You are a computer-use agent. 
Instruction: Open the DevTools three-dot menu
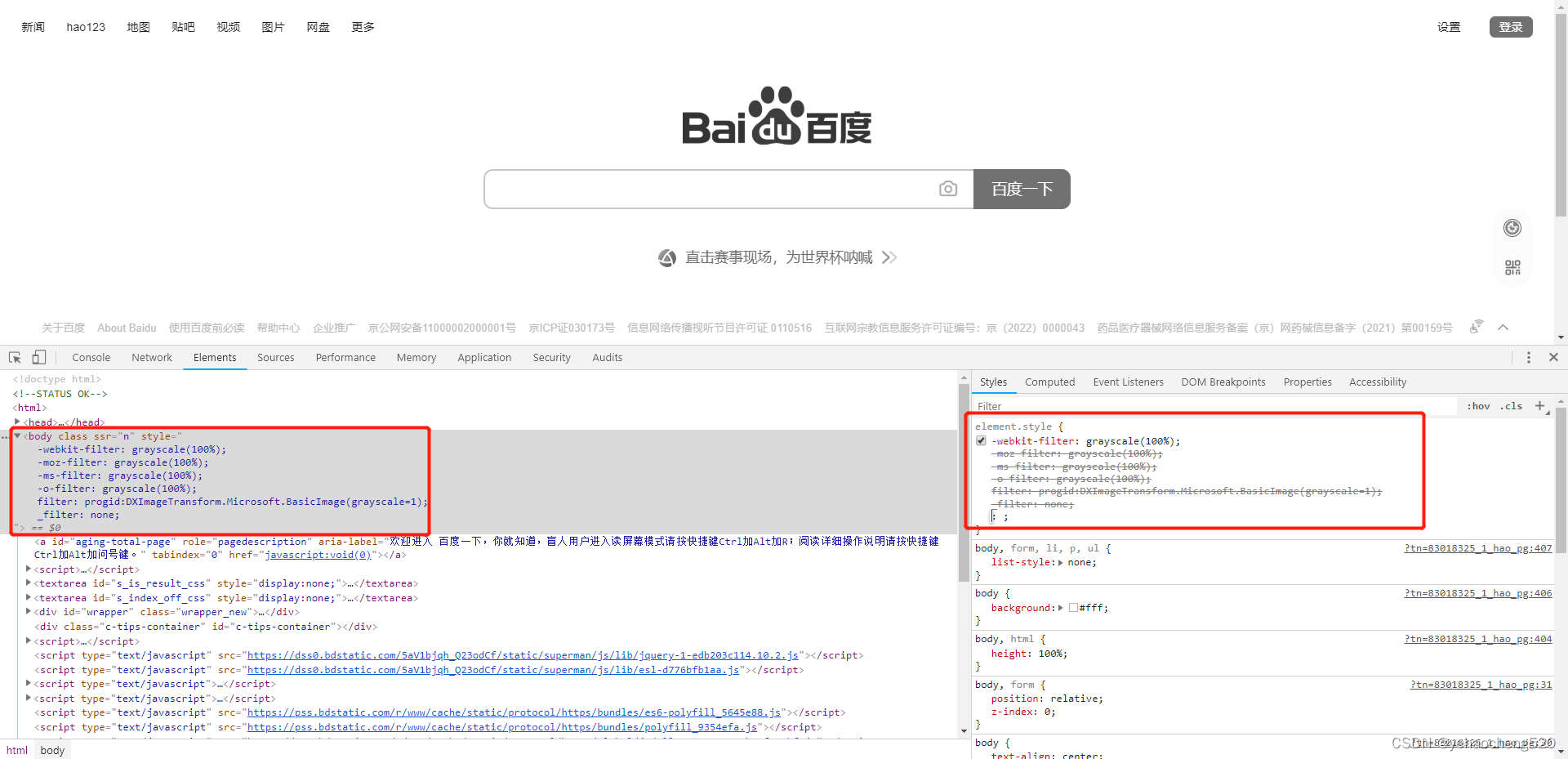coord(1529,357)
